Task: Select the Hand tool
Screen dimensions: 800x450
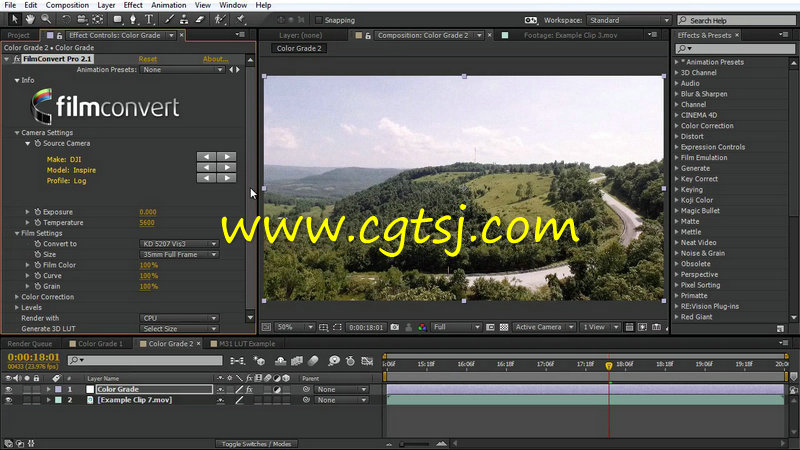Action: 30,19
